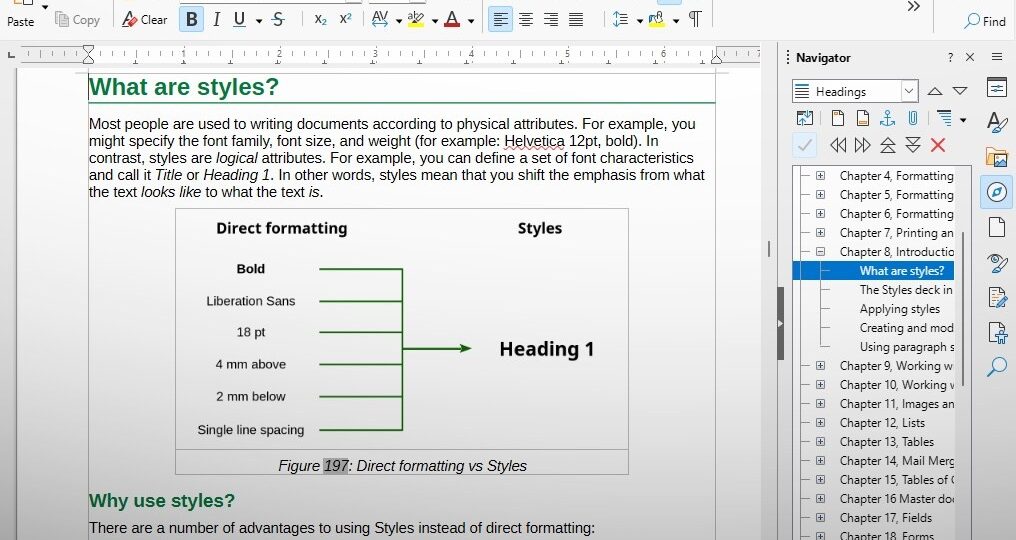Collapse the Chapter 8 Introduction tree node
The height and width of the screenshot is (540, 1016).
pos(820,252)
